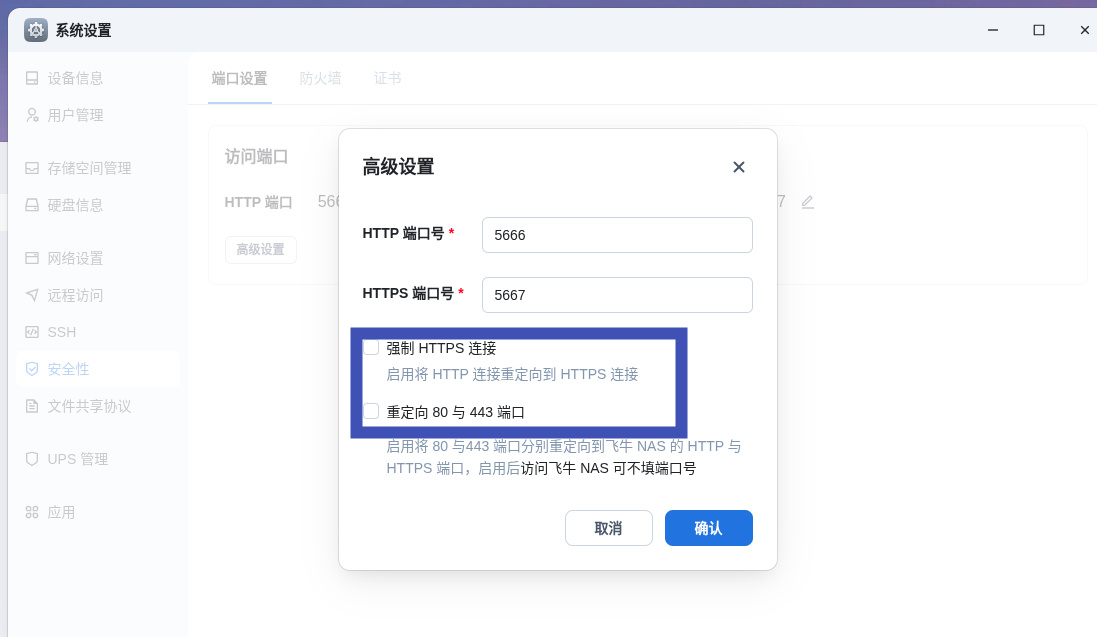Click 远程访问 remote access arrow icon
The width and height of the screenshot is (1097, 637).
point(32,295)
